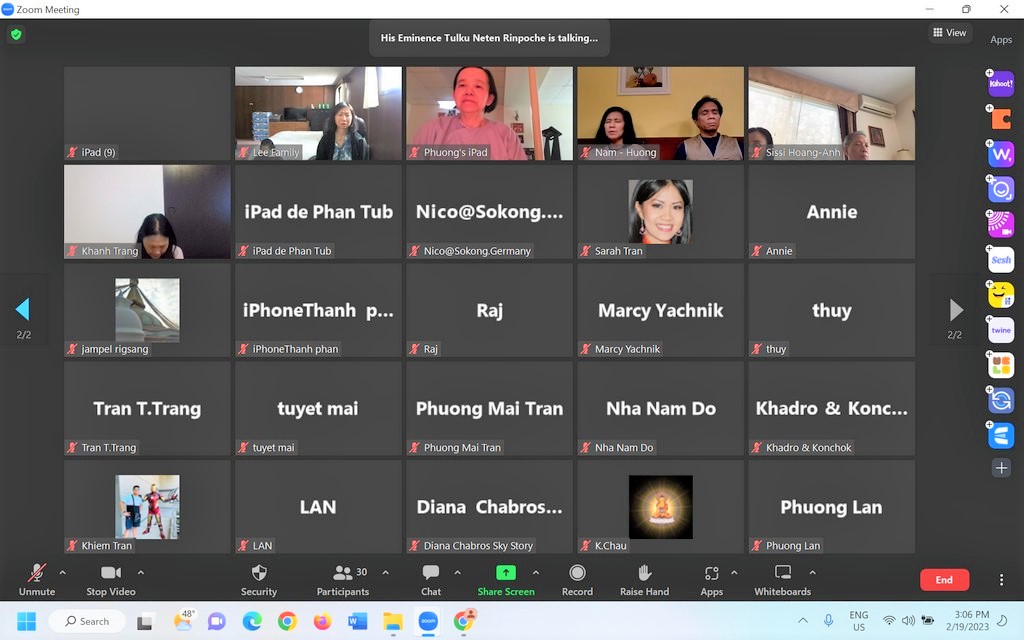This screenshot has width=1024, height=640.
Task: Raise Hand in the meeting
Action: pyautogui.click(x=644, y=579)
